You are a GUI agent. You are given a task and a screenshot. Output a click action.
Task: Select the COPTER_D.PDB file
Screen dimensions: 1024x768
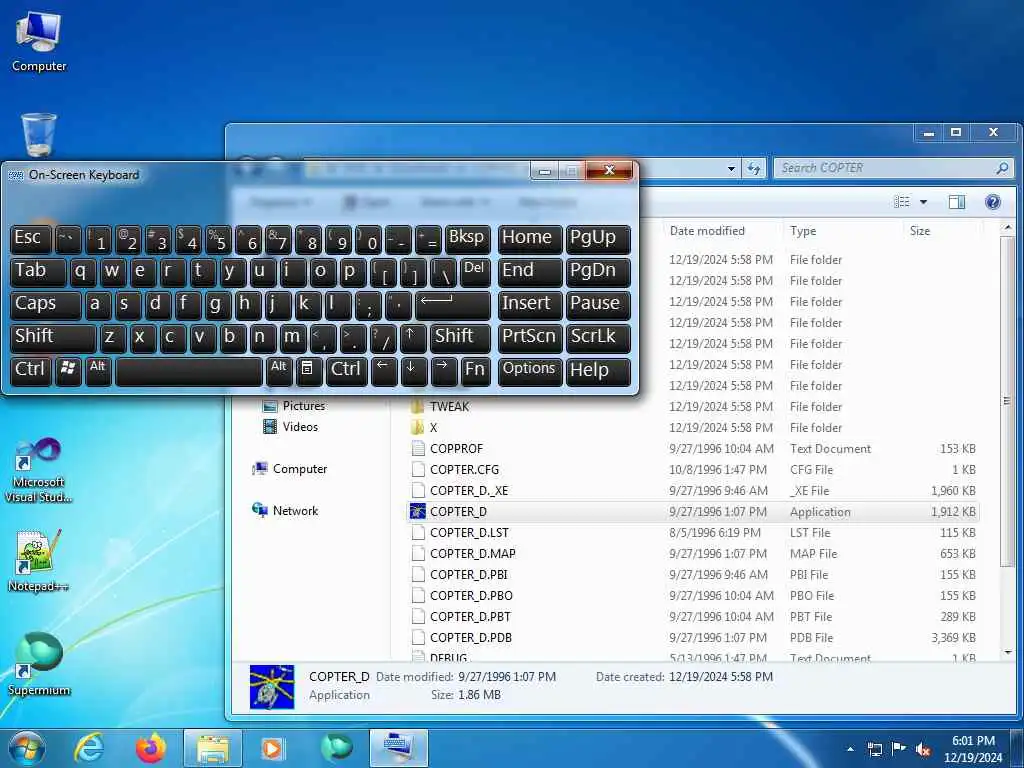tap(461, 637)
